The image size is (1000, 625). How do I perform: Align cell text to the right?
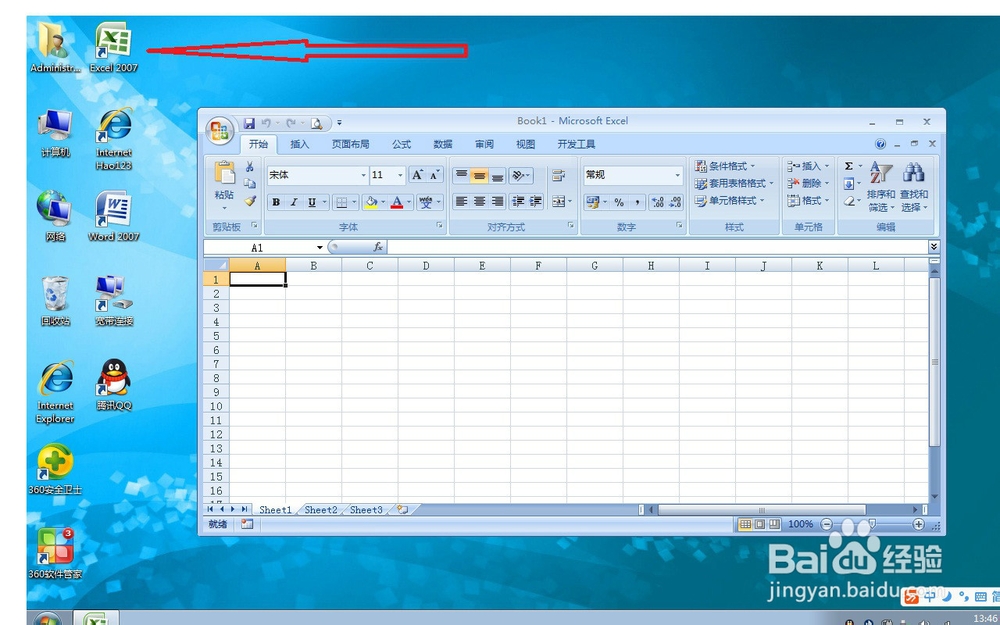(x=497, y=202)
